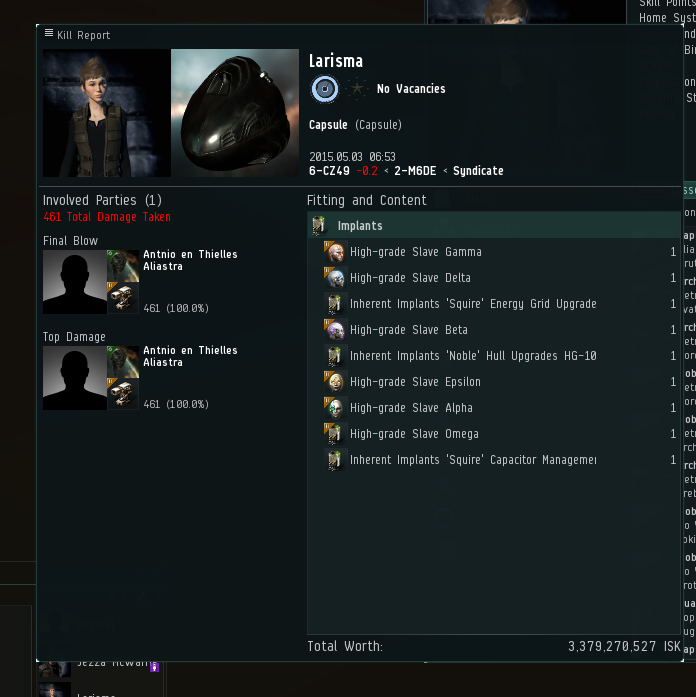Viewport: 696px width, 697px height.
Task: Open Antnio en Thielles Aliastra under Top Damage
Action: tap(190, 356)
